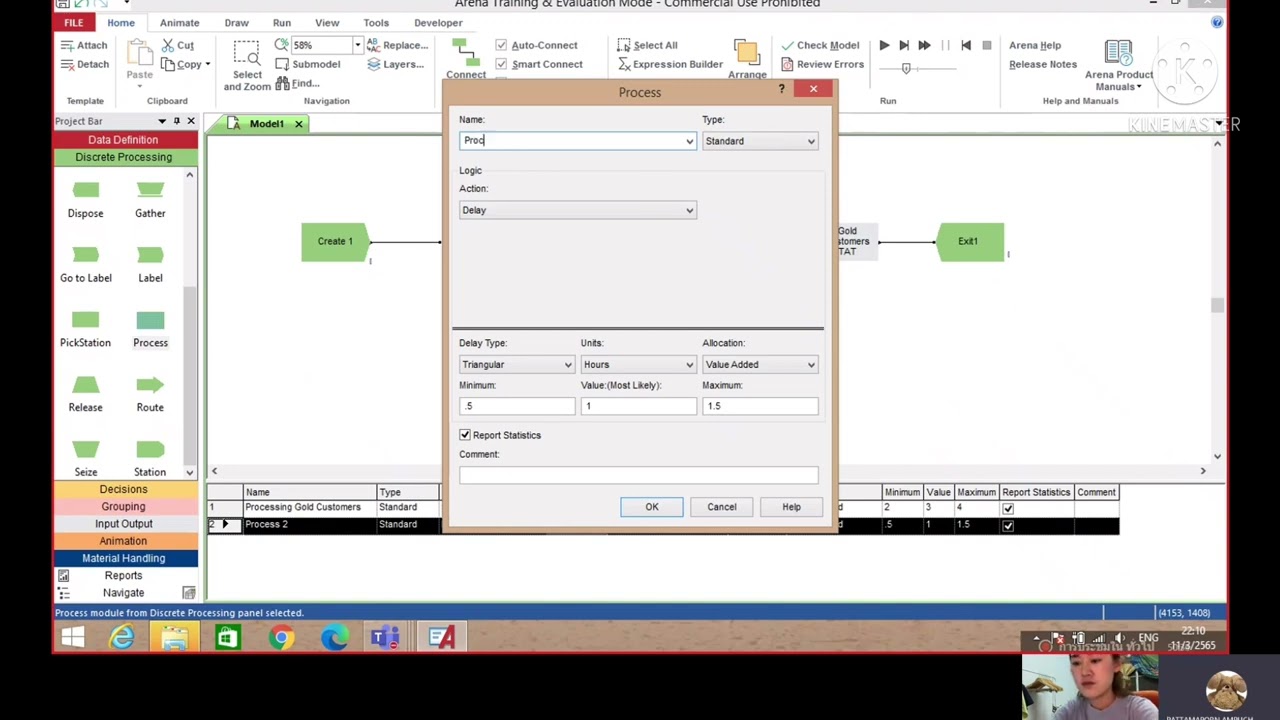Uncheck Report Statistics in Process dialog
The height and width of the screenshot is (720, 1280).
[x=465, y=435]
